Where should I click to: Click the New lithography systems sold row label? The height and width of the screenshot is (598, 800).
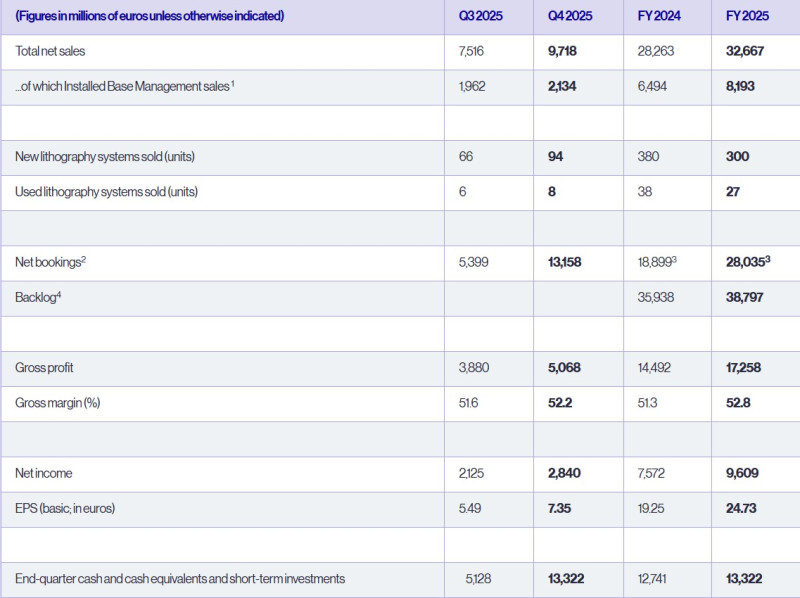tap(107, 157)
